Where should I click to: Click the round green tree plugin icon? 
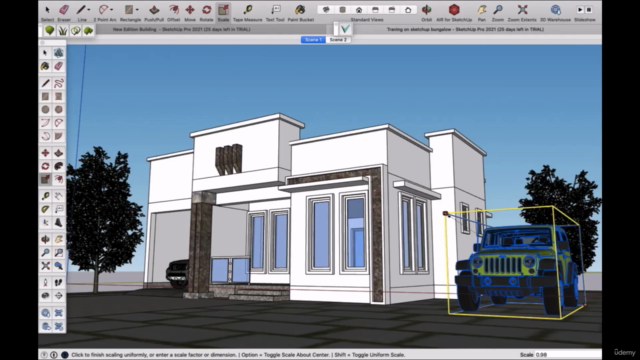tap(49, 30)
